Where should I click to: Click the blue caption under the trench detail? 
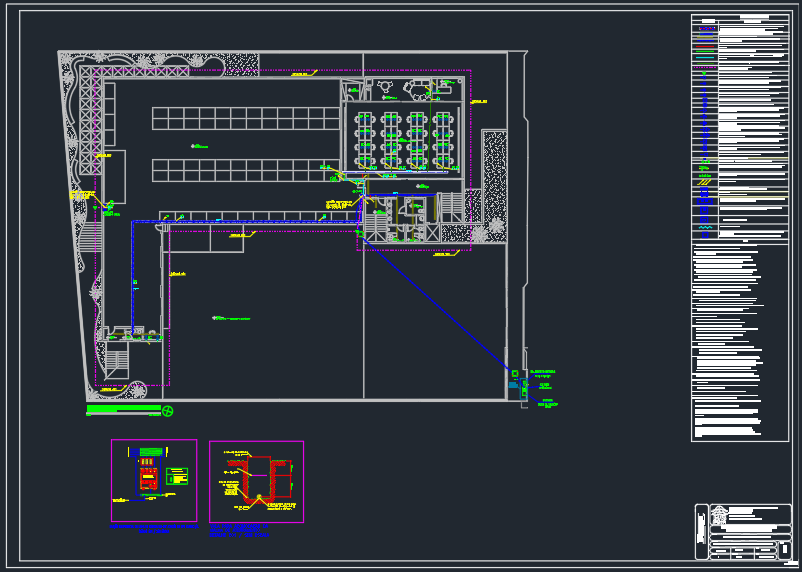coord(239,532)
